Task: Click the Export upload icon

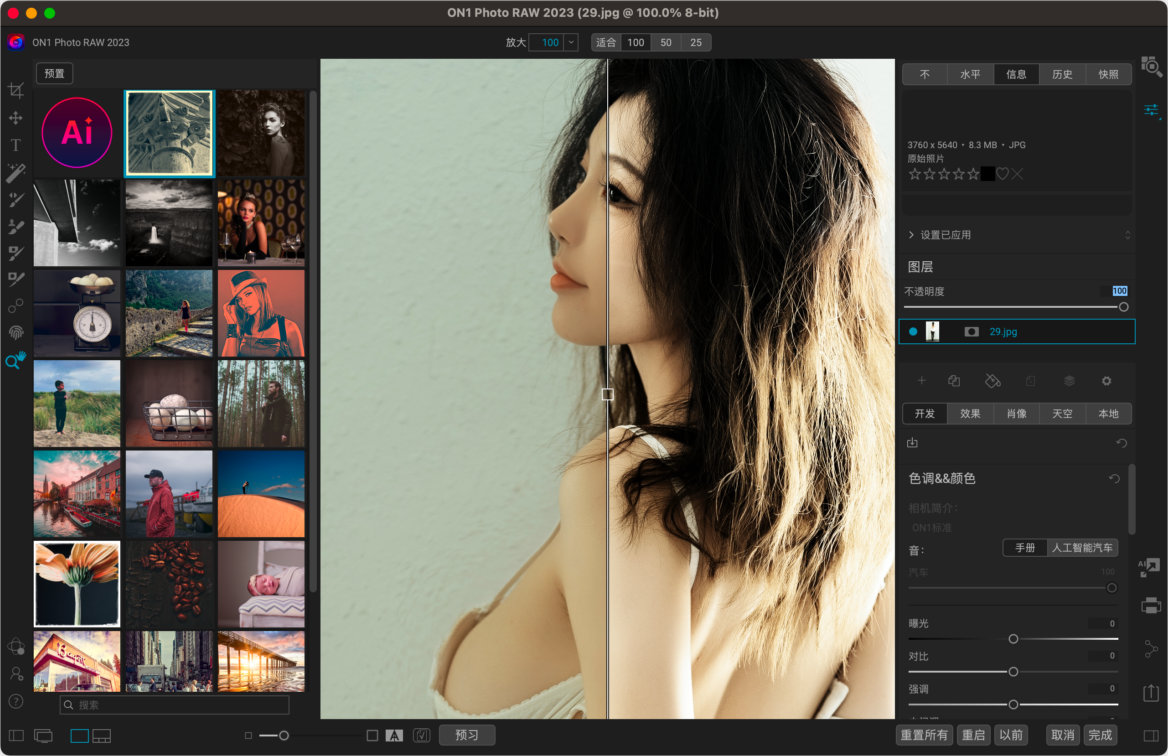Action: coord(1151,693)
